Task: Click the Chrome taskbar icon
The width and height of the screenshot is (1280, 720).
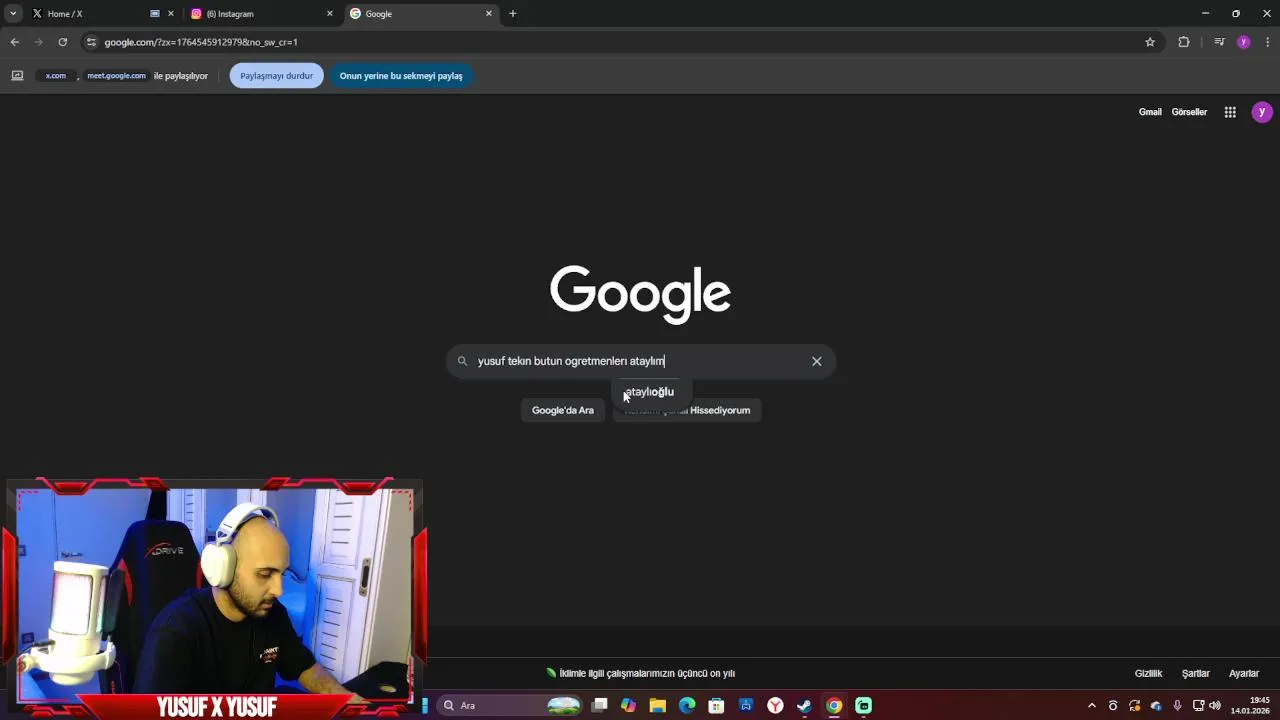Action: (834, 706)
